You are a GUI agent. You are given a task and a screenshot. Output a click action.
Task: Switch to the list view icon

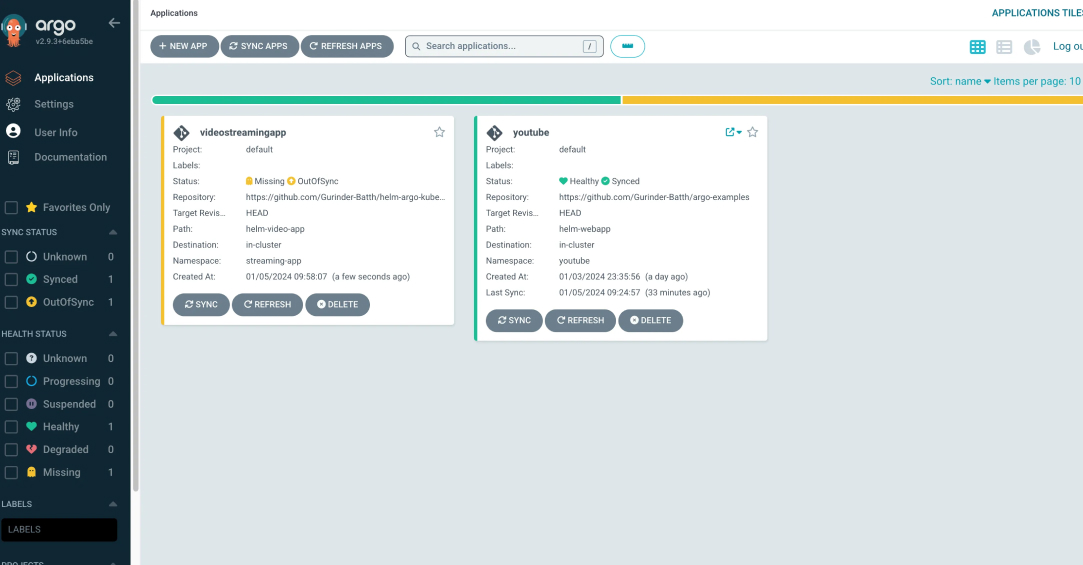1004,47
